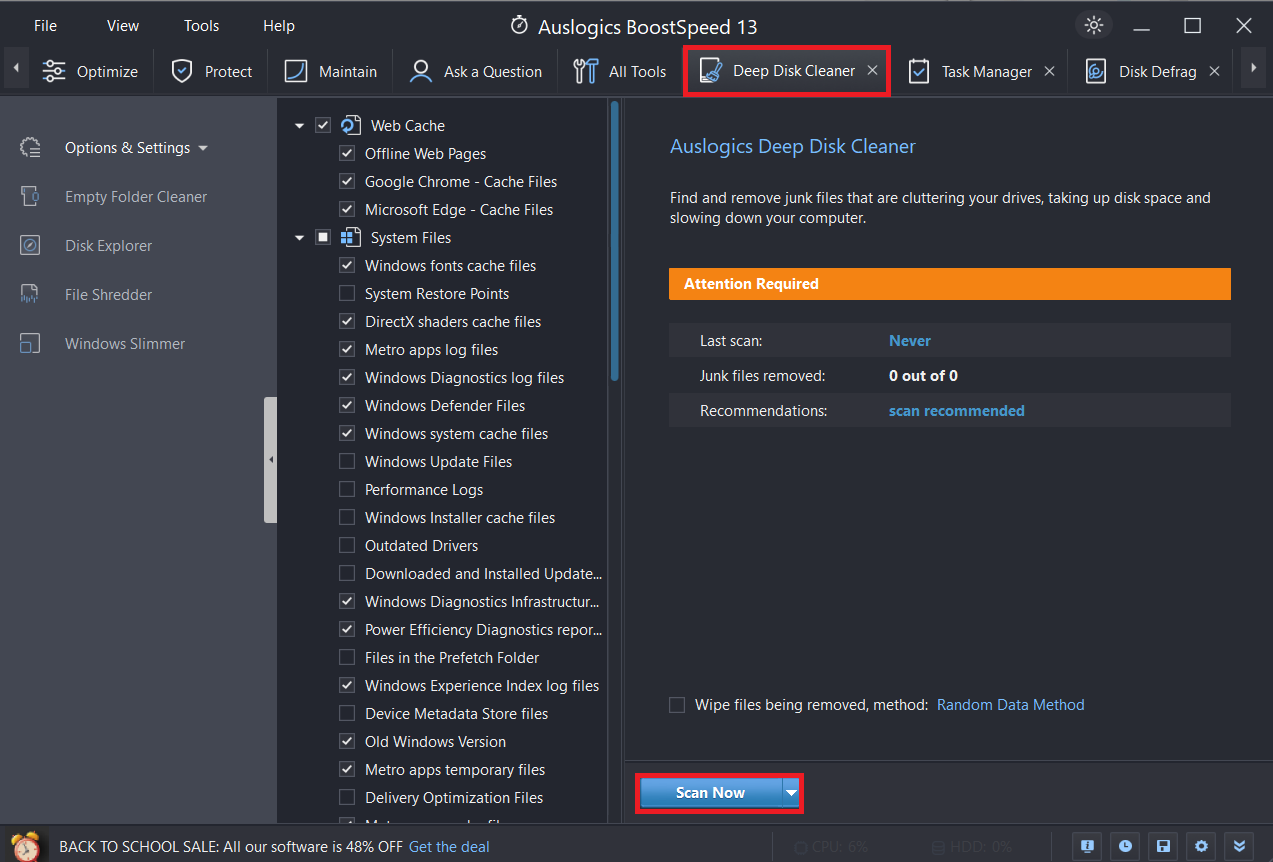1273x862 pixels.
Task: Select Device Metadata Store files row text
Action: 456,713
